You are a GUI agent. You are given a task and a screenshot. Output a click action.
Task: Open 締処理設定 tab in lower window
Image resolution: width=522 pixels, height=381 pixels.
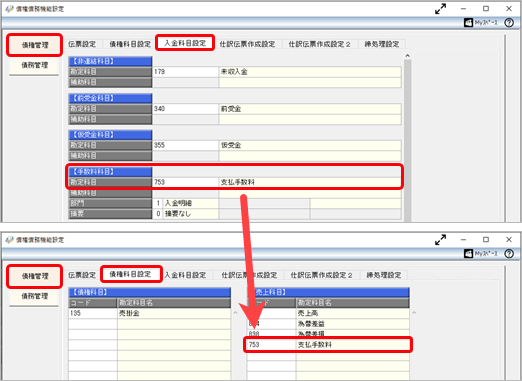[x=384, y=275]
